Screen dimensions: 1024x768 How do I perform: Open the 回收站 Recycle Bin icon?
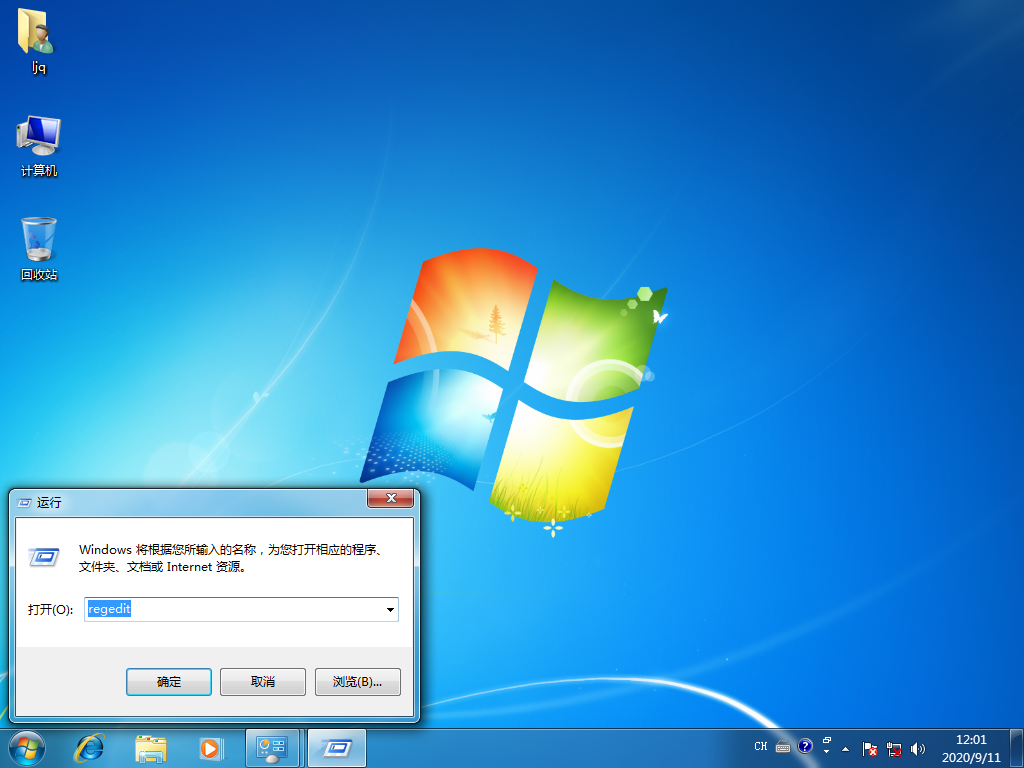pyautogui.click(x=38, y=241)
